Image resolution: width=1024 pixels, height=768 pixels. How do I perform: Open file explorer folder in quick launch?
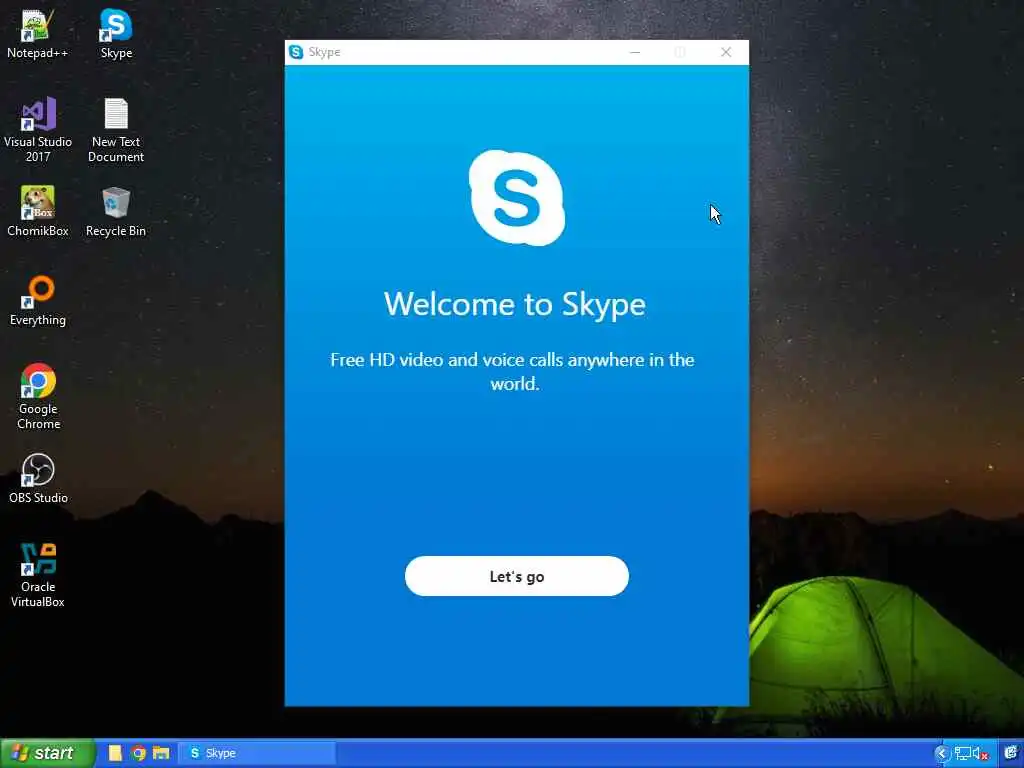161,753
